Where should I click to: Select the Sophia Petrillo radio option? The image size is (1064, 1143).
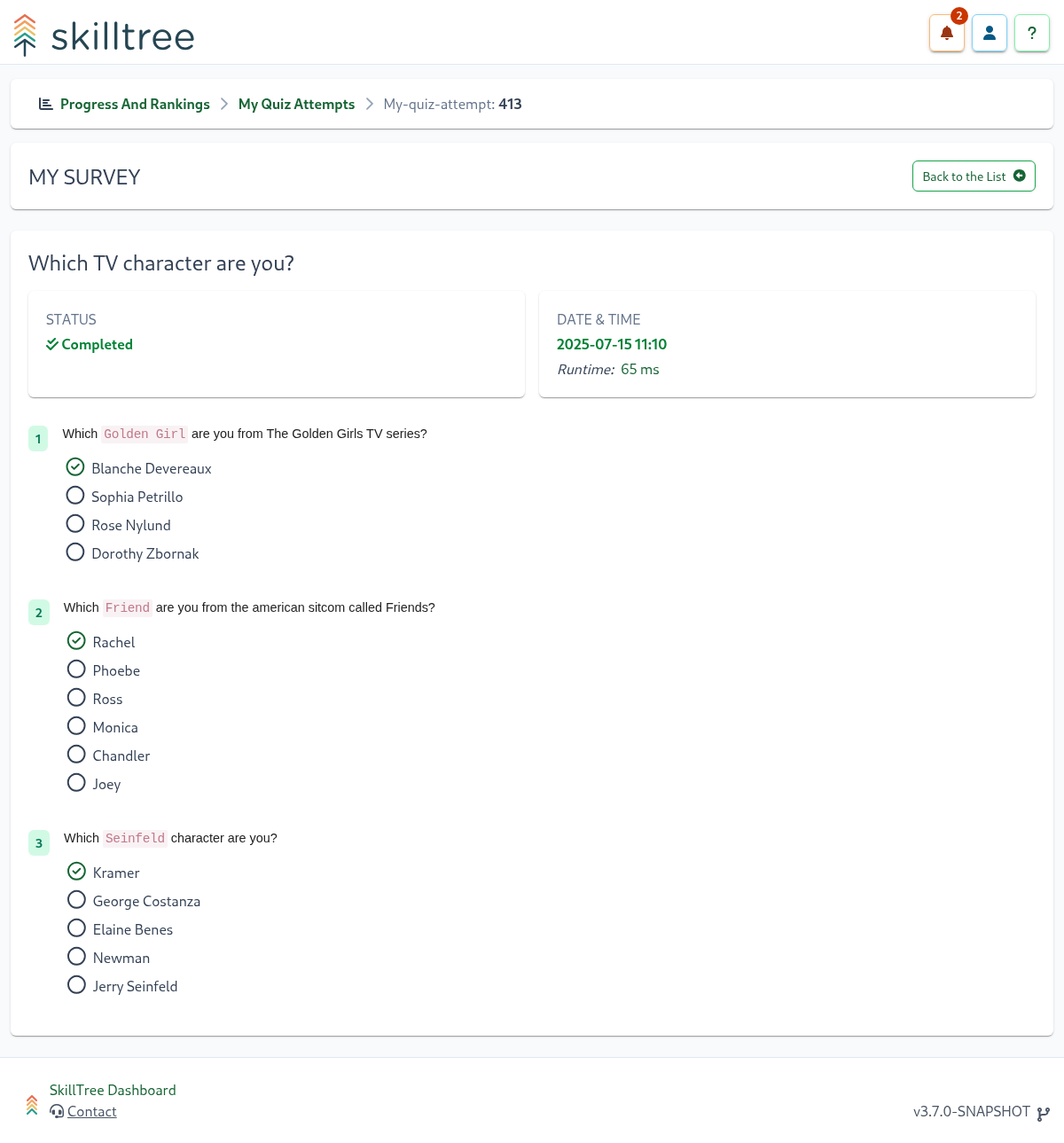75,495
